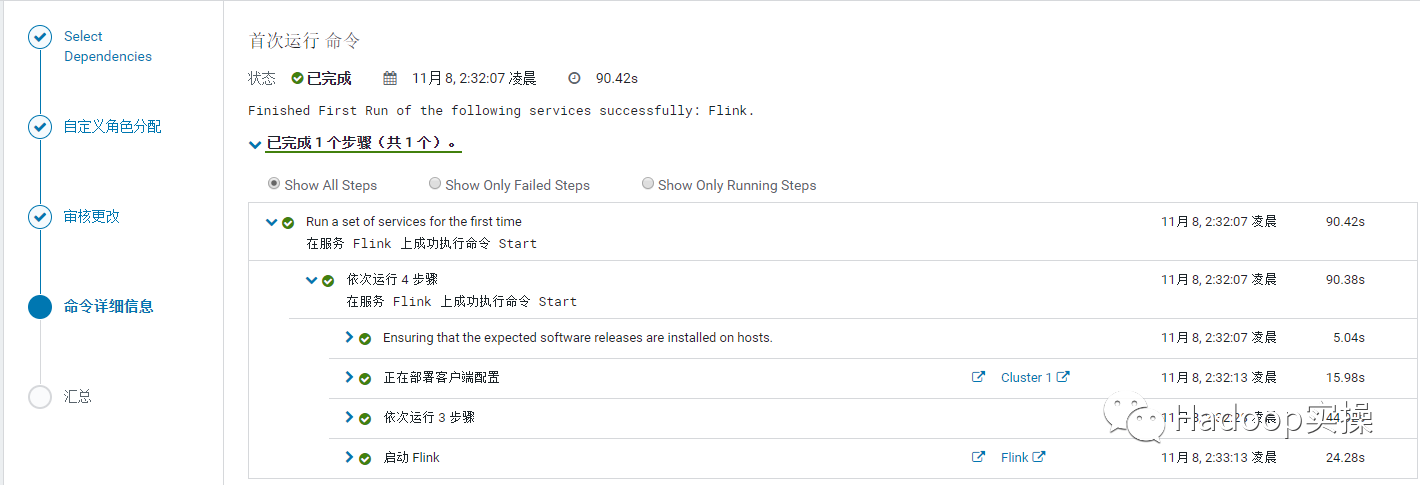Collapse the 已完成 1 个步骤 section chevron

(255, 145)
